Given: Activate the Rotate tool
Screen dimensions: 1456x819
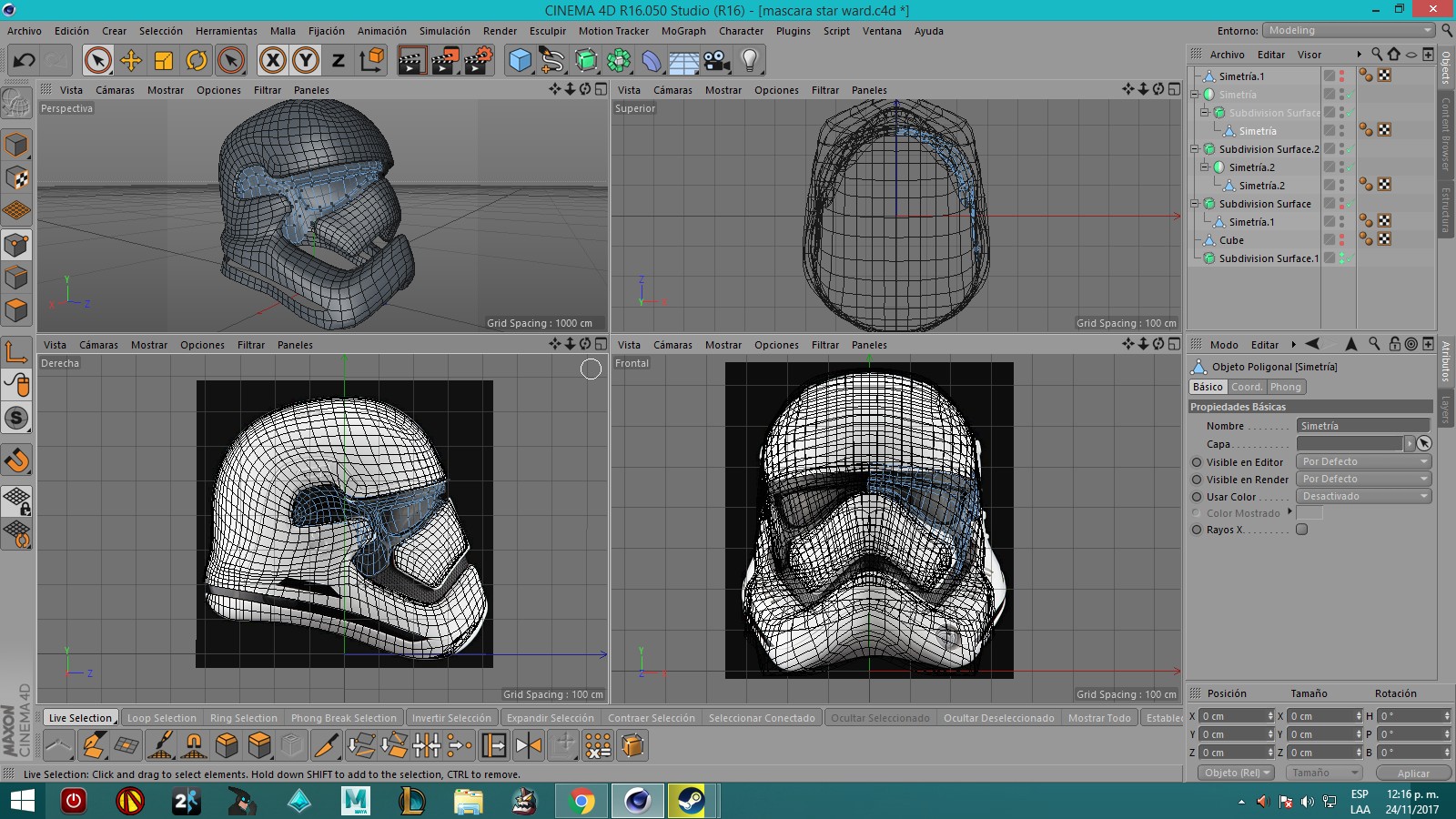Looking at the screenshot, I should [197, 61].
